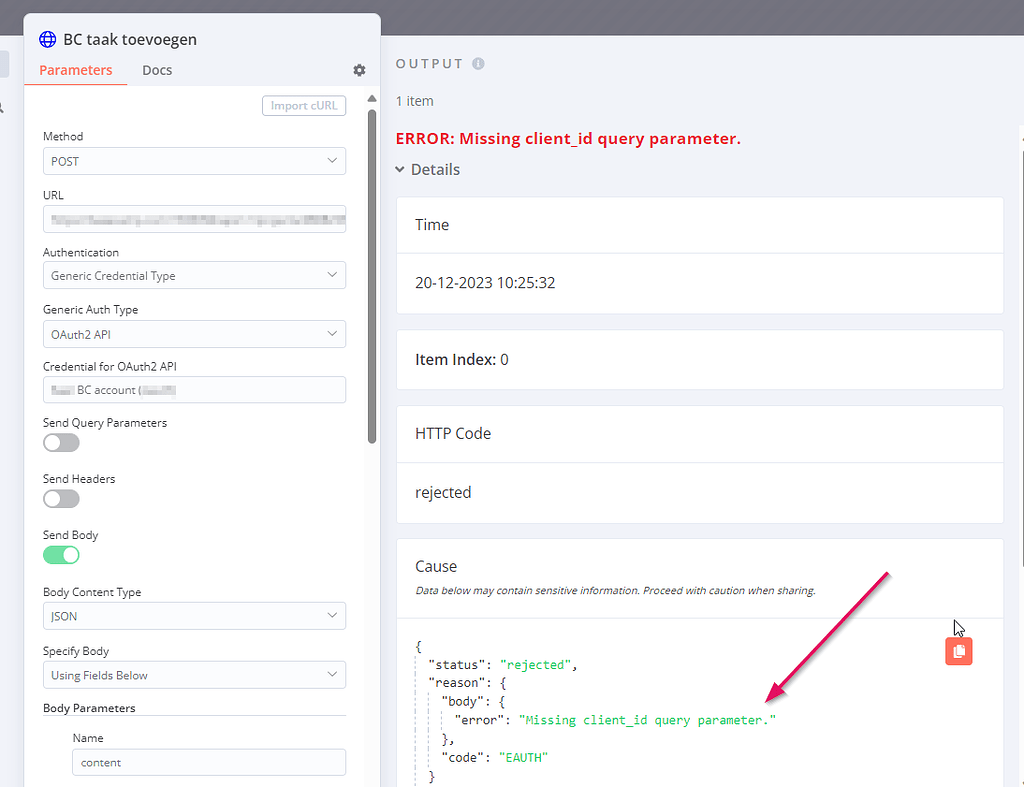Open the Method dropdown showing POST
The height and width of the screenshot is (787, 1024).
tap(194, 161)
